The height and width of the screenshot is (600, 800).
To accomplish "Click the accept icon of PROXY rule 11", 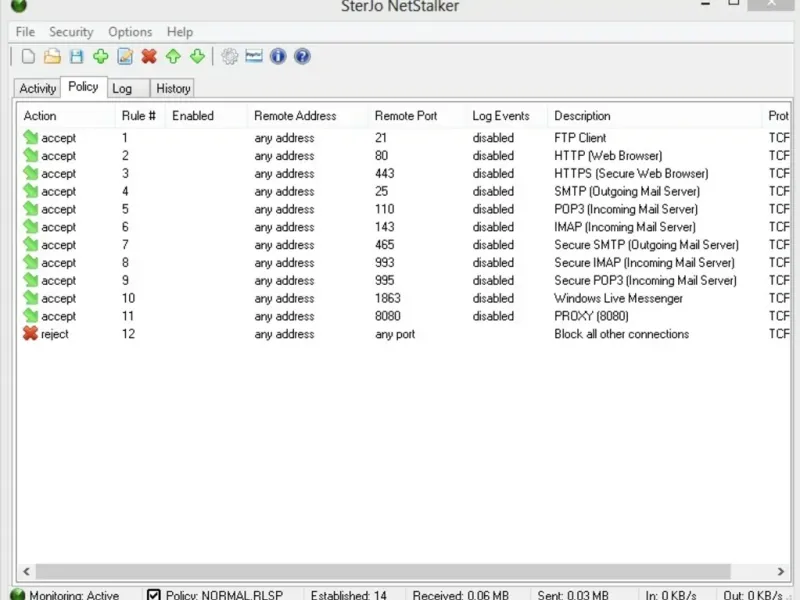I will point(31,316).
